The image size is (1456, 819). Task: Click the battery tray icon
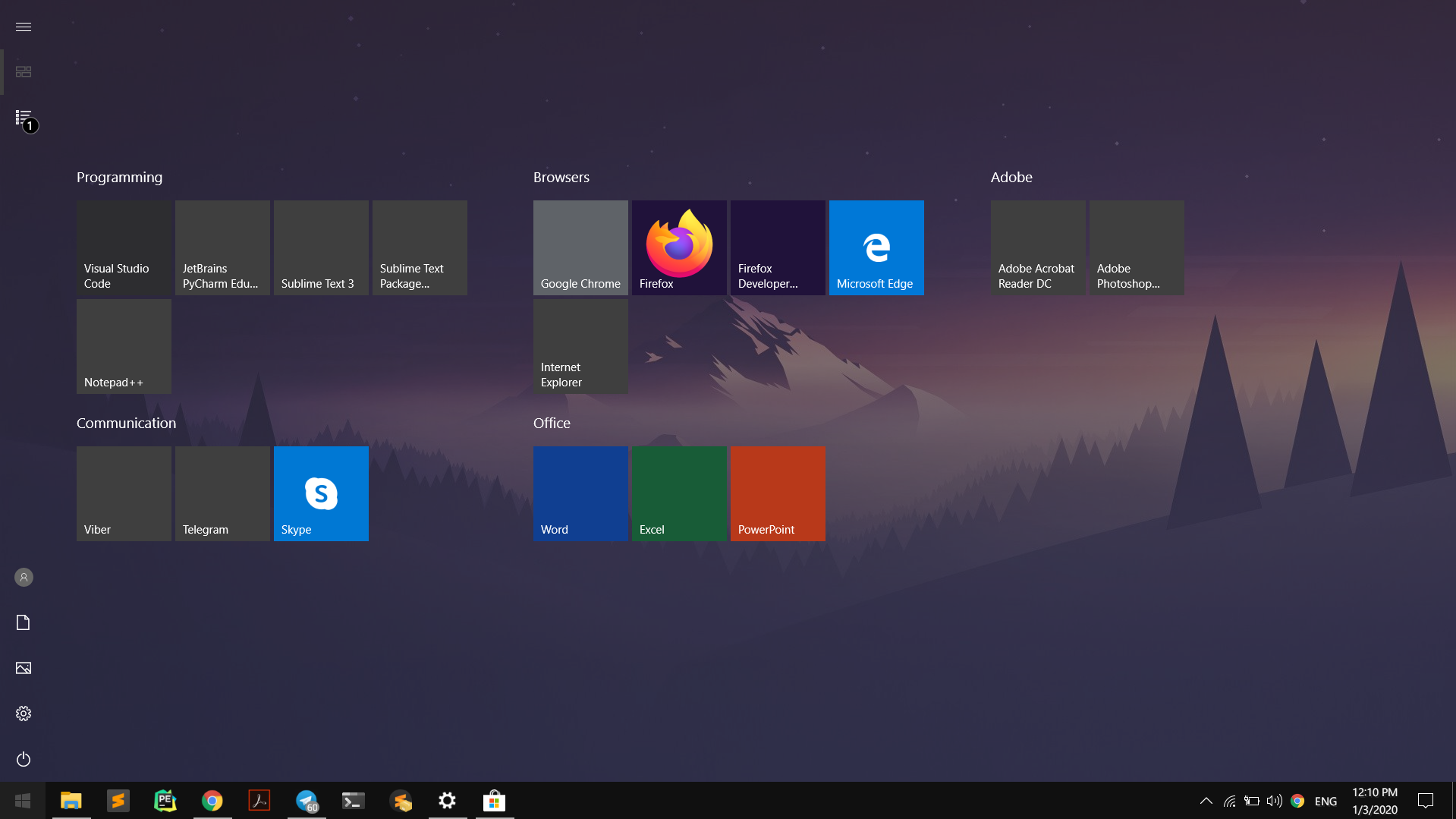pyautogui.click(x=1252, y=801)
